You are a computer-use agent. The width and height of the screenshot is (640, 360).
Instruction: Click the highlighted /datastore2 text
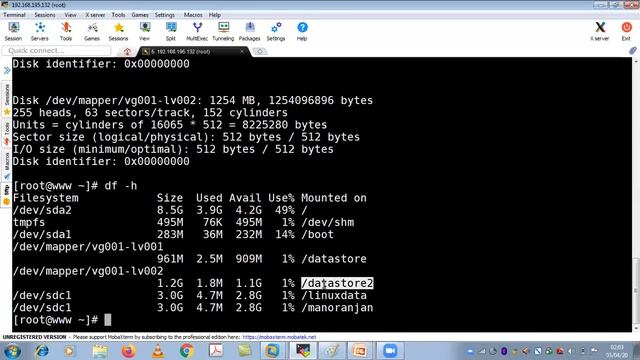pyautogui.click(x=337, y=283)
